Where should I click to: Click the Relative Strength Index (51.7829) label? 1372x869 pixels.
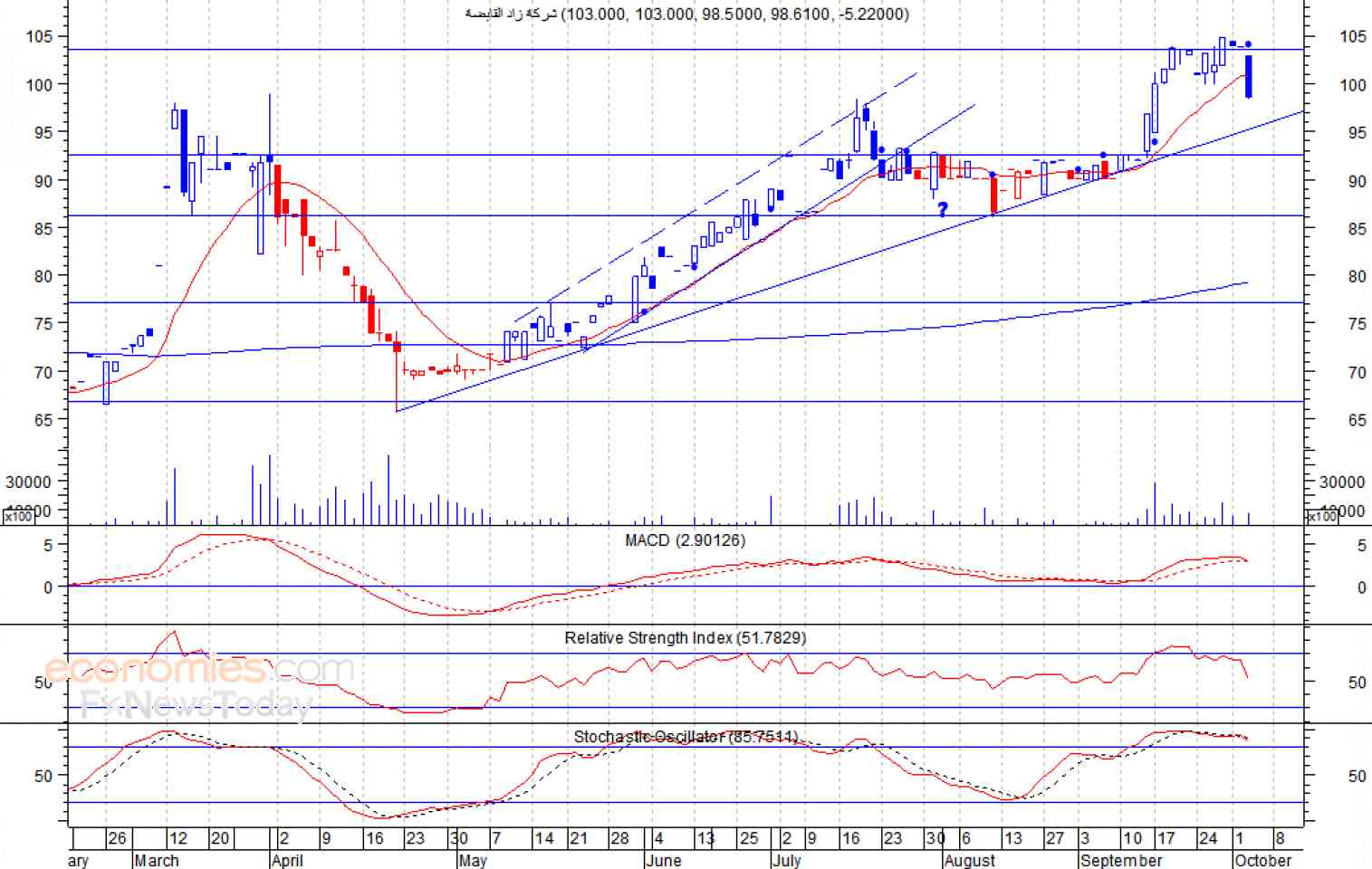686,638
